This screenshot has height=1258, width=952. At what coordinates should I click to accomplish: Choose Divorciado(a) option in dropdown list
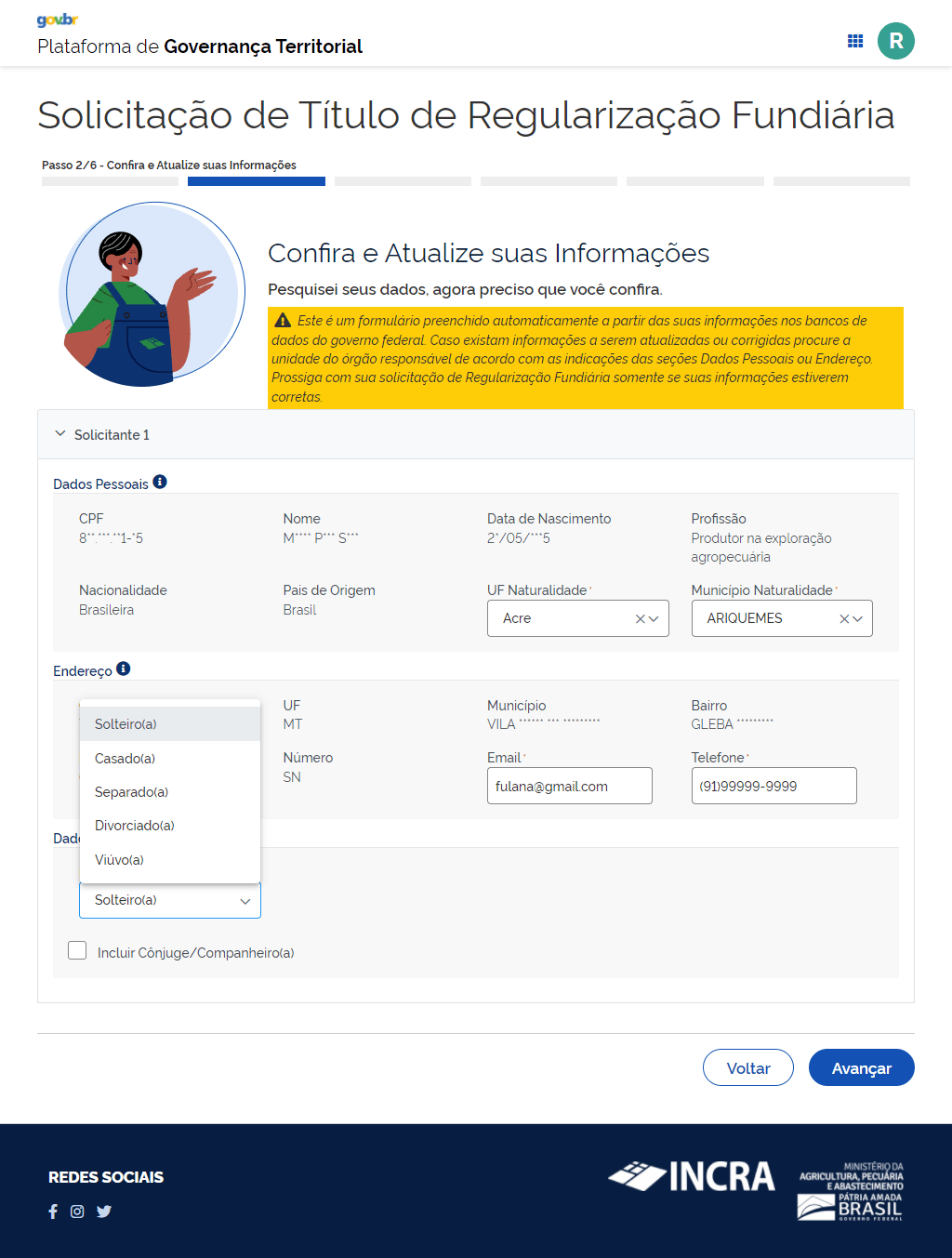click(135, 826)
